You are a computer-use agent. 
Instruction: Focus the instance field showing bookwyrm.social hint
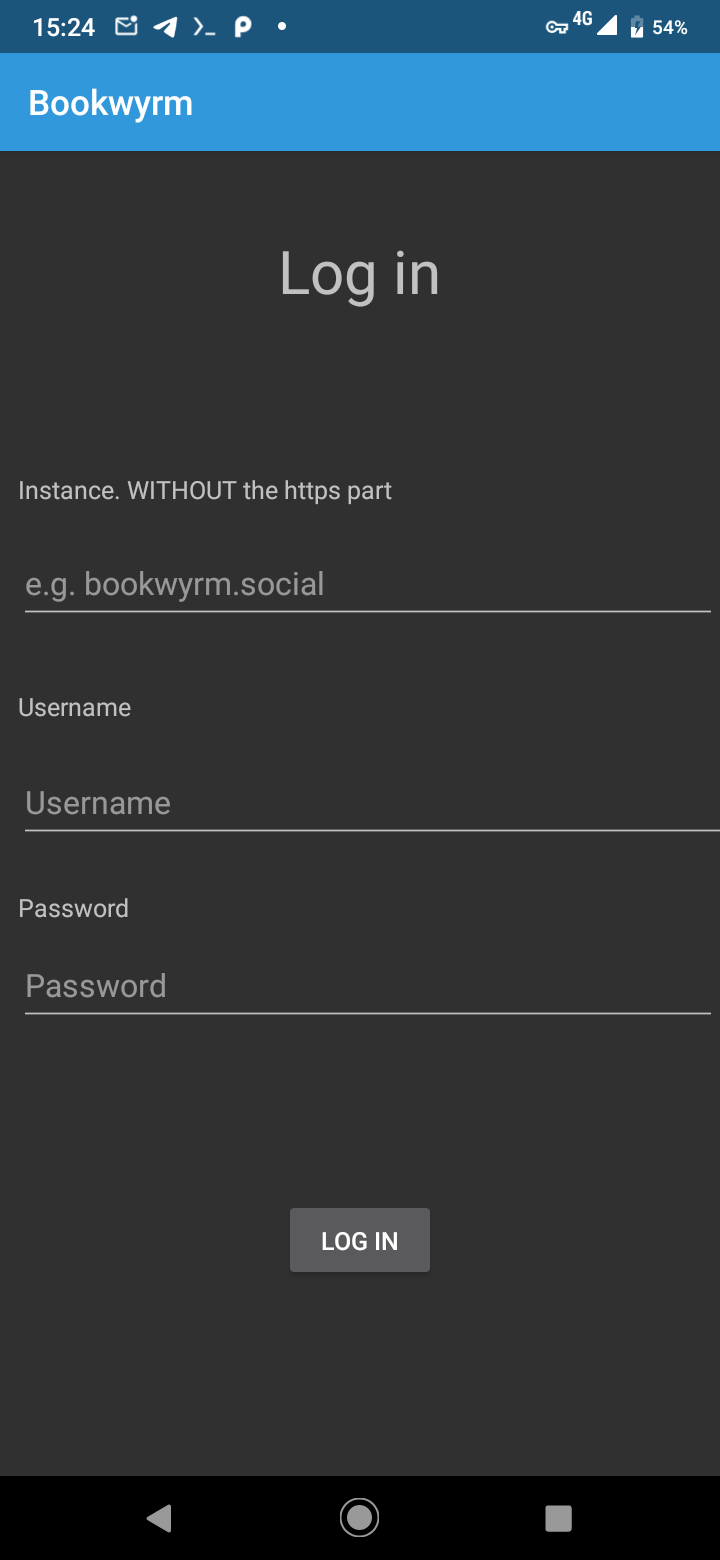[x=367, y=584]
